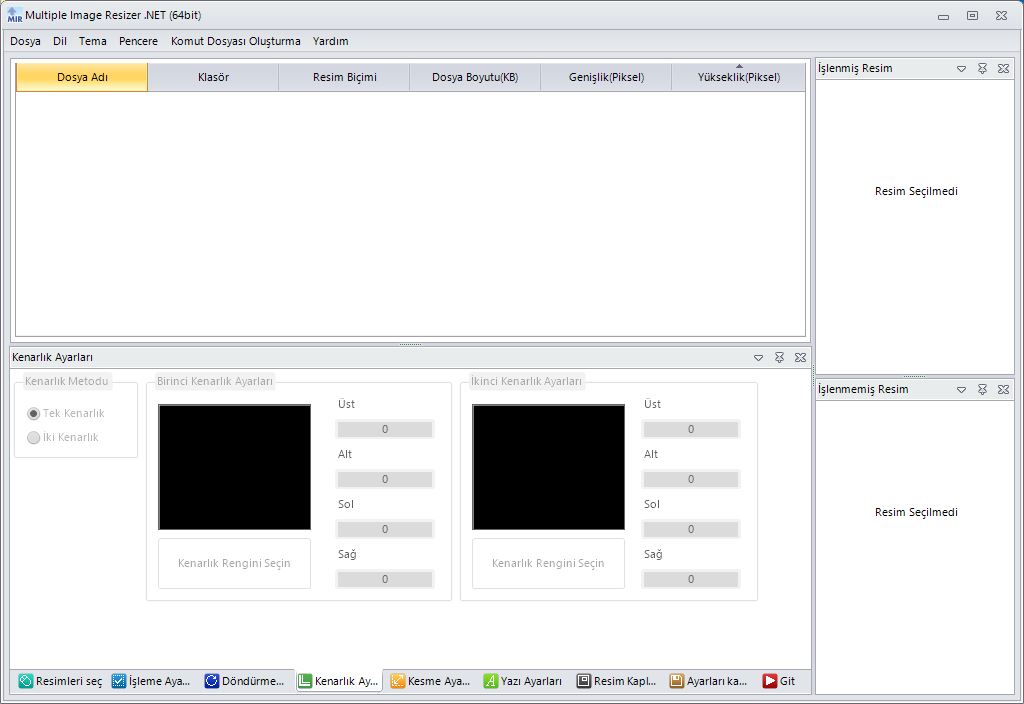Click Resim Seçilmedi text in İşlenmemiş Resim
This screenshot has width=1024, height=704.
click(x=916, y=513)
